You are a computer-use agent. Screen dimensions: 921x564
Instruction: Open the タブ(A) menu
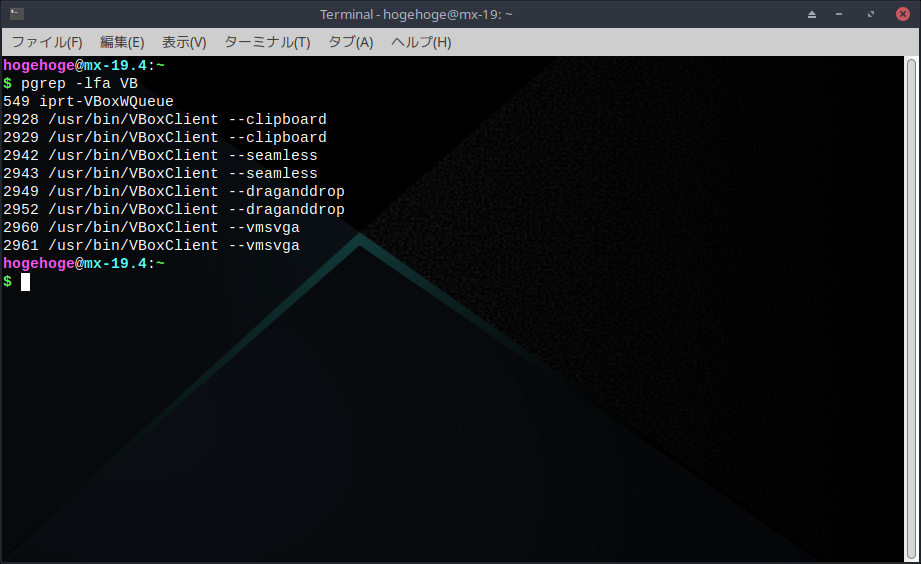click(351, 42)
